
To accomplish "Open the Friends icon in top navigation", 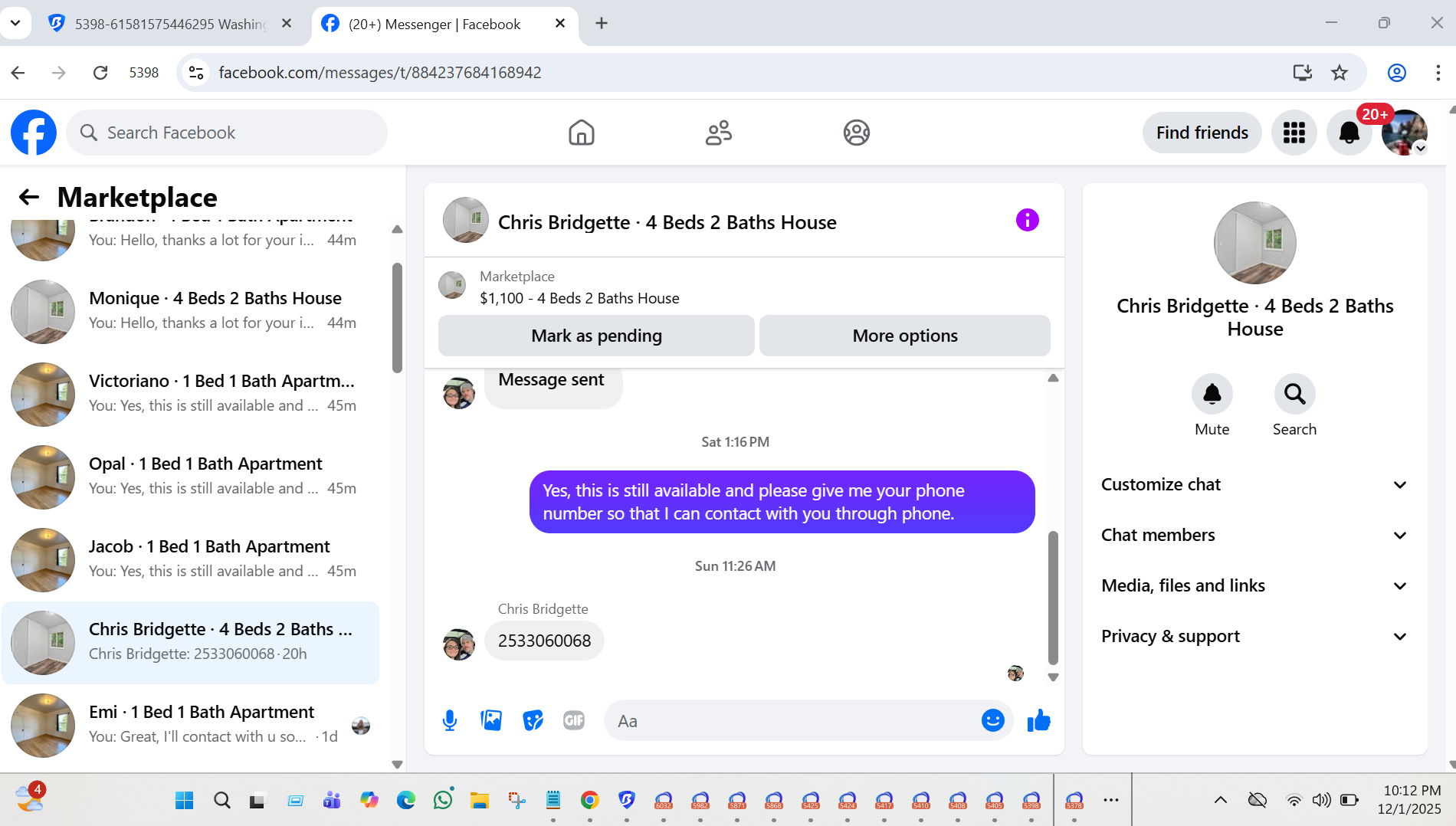I will coord(719,133).
